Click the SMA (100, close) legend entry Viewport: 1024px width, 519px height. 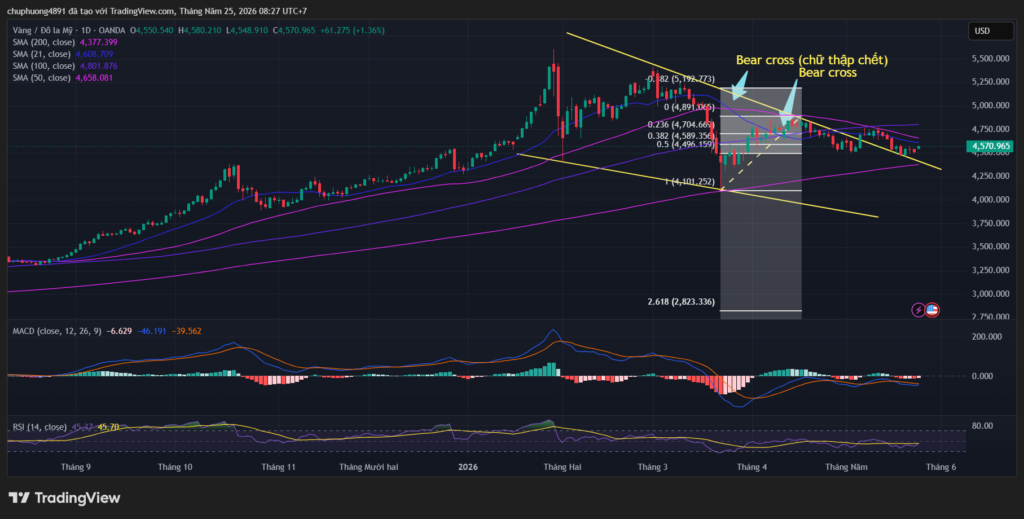click(65, 66)
